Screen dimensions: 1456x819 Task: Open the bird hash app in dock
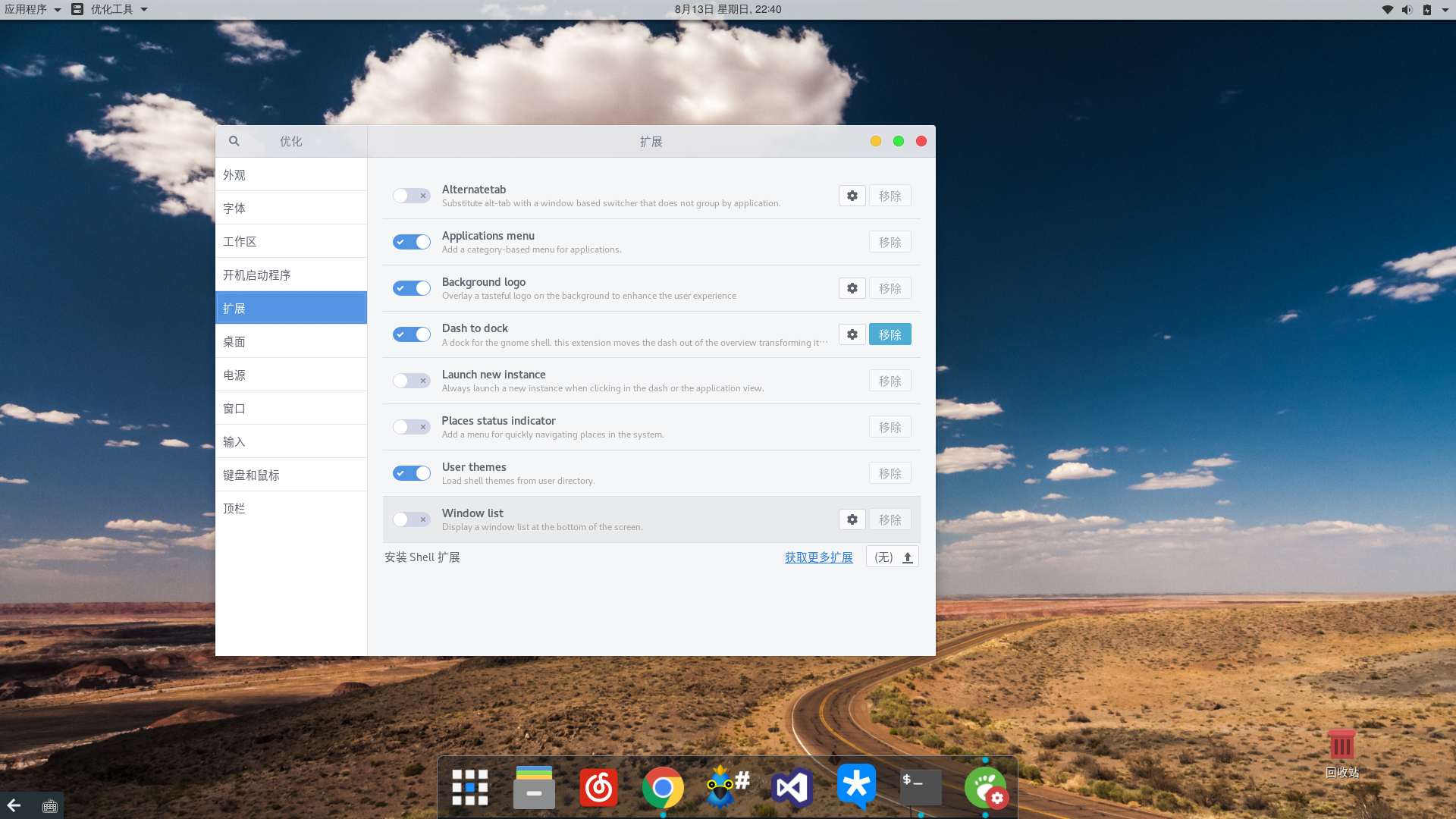pyautogui.click(x=727, y=787)
